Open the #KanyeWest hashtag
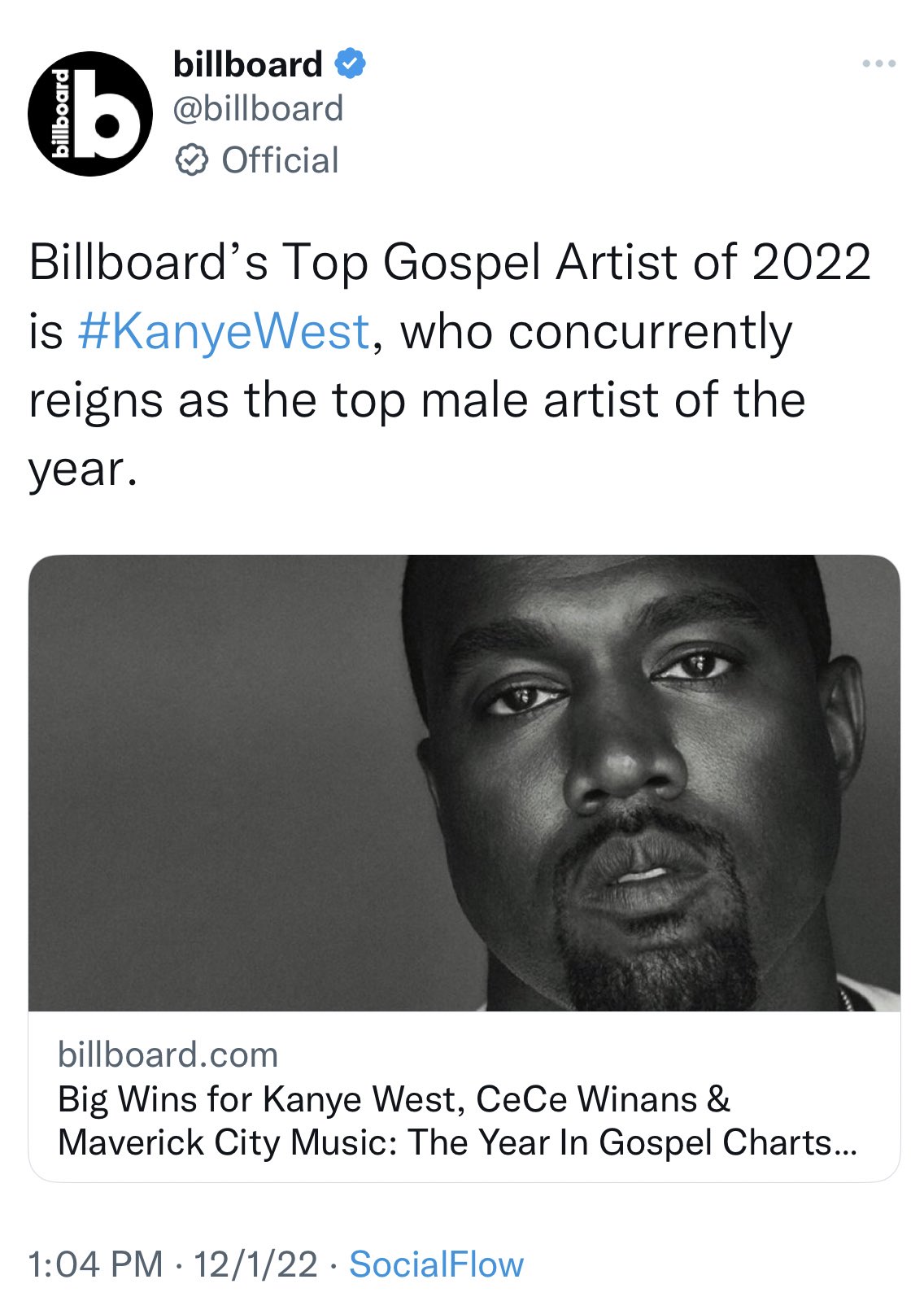The width and height of the screenshot is (924, 1310). (224, 333)
